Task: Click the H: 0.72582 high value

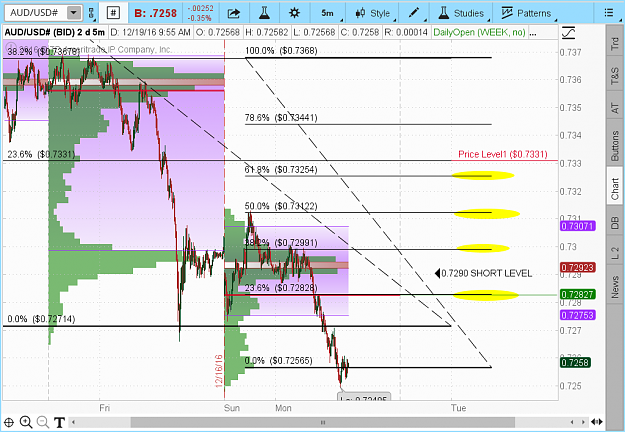Action: click(266, 32)
